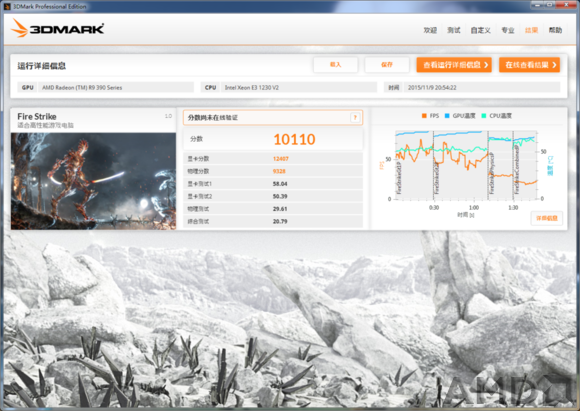Screen dimensions: 580x411
Task: Switch to the 测试 tab
Action: pos(454,30)
